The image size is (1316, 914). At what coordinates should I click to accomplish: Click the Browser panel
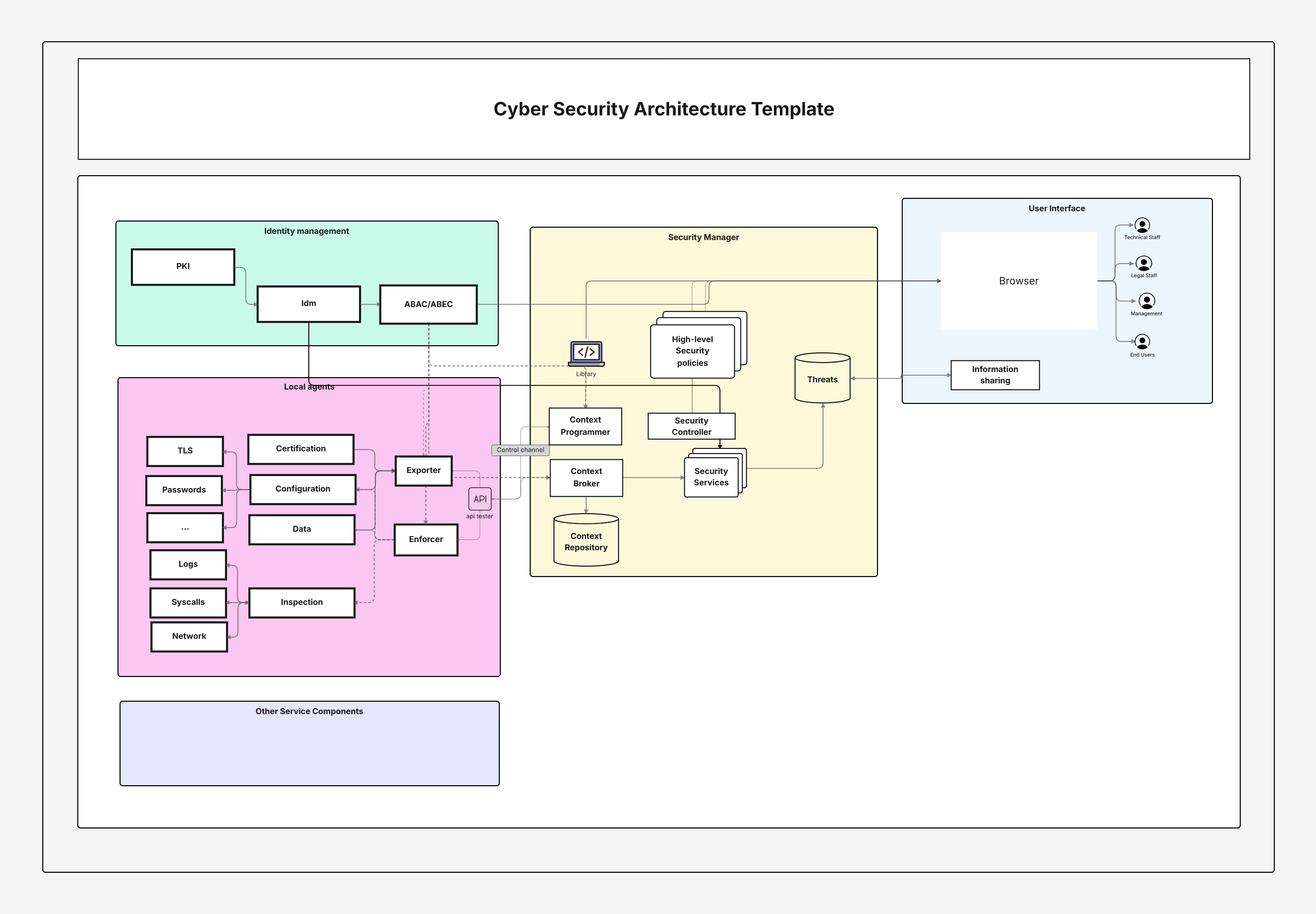tap(1019, 281)
